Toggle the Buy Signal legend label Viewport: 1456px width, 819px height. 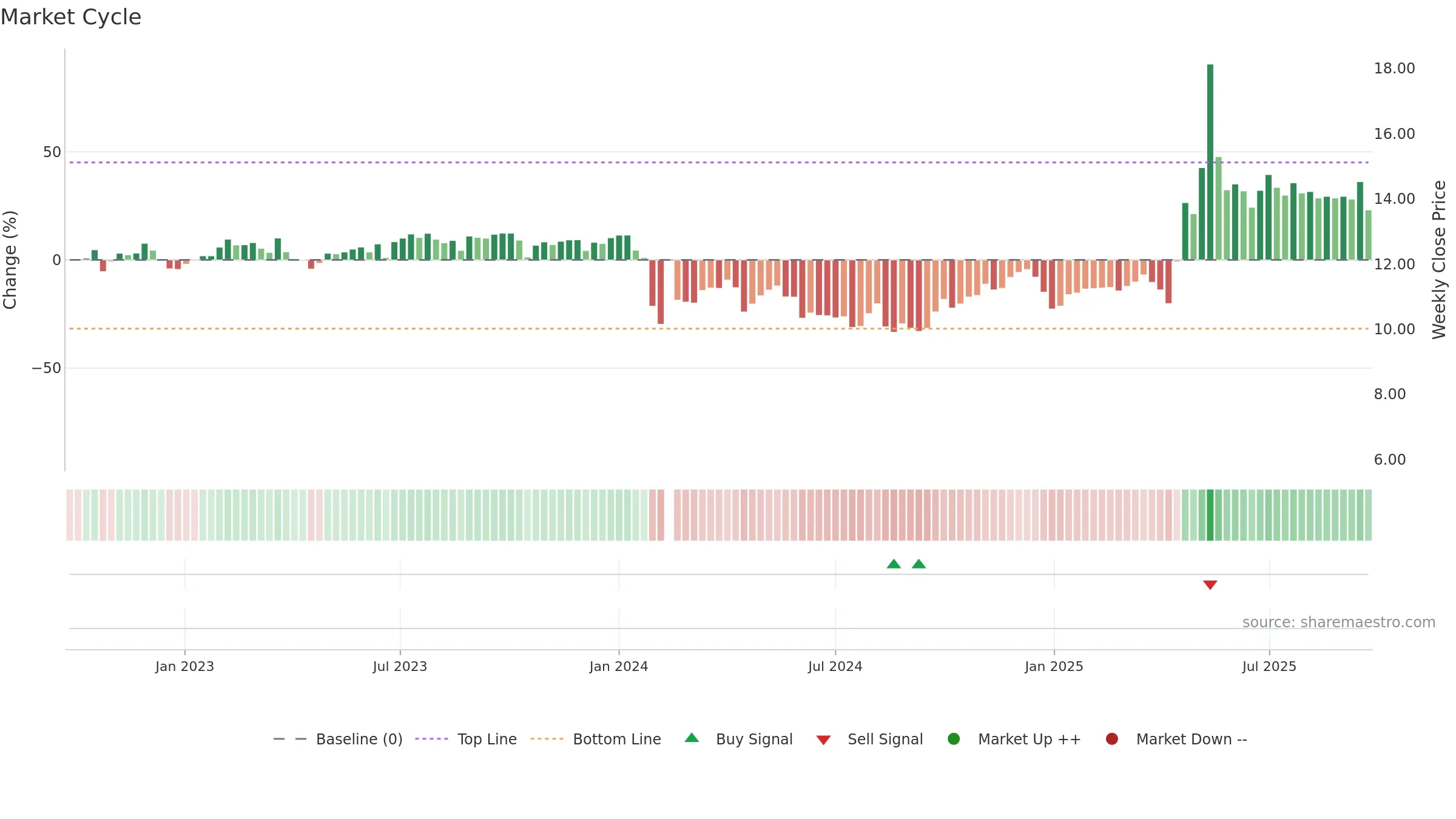click(754, 739)
